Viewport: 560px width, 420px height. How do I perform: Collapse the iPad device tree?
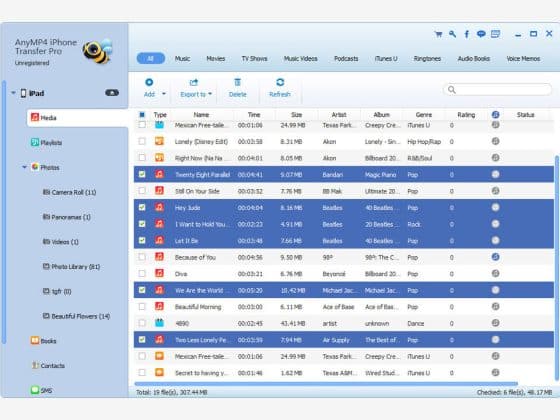[13, 93]
